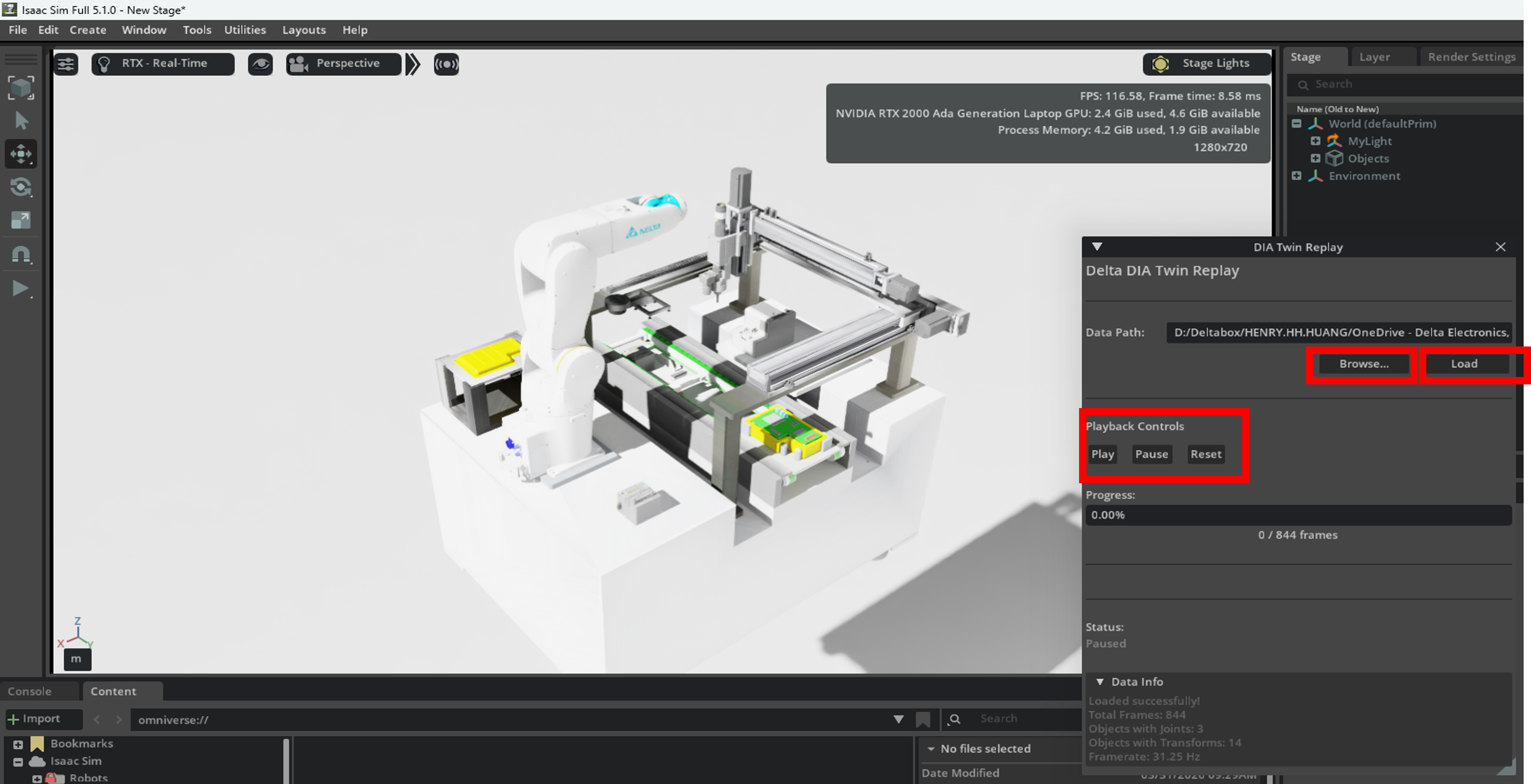Expand the Environment tree node
The height and width of the screenshot is (784, 1531).
tap(1297, 176)
